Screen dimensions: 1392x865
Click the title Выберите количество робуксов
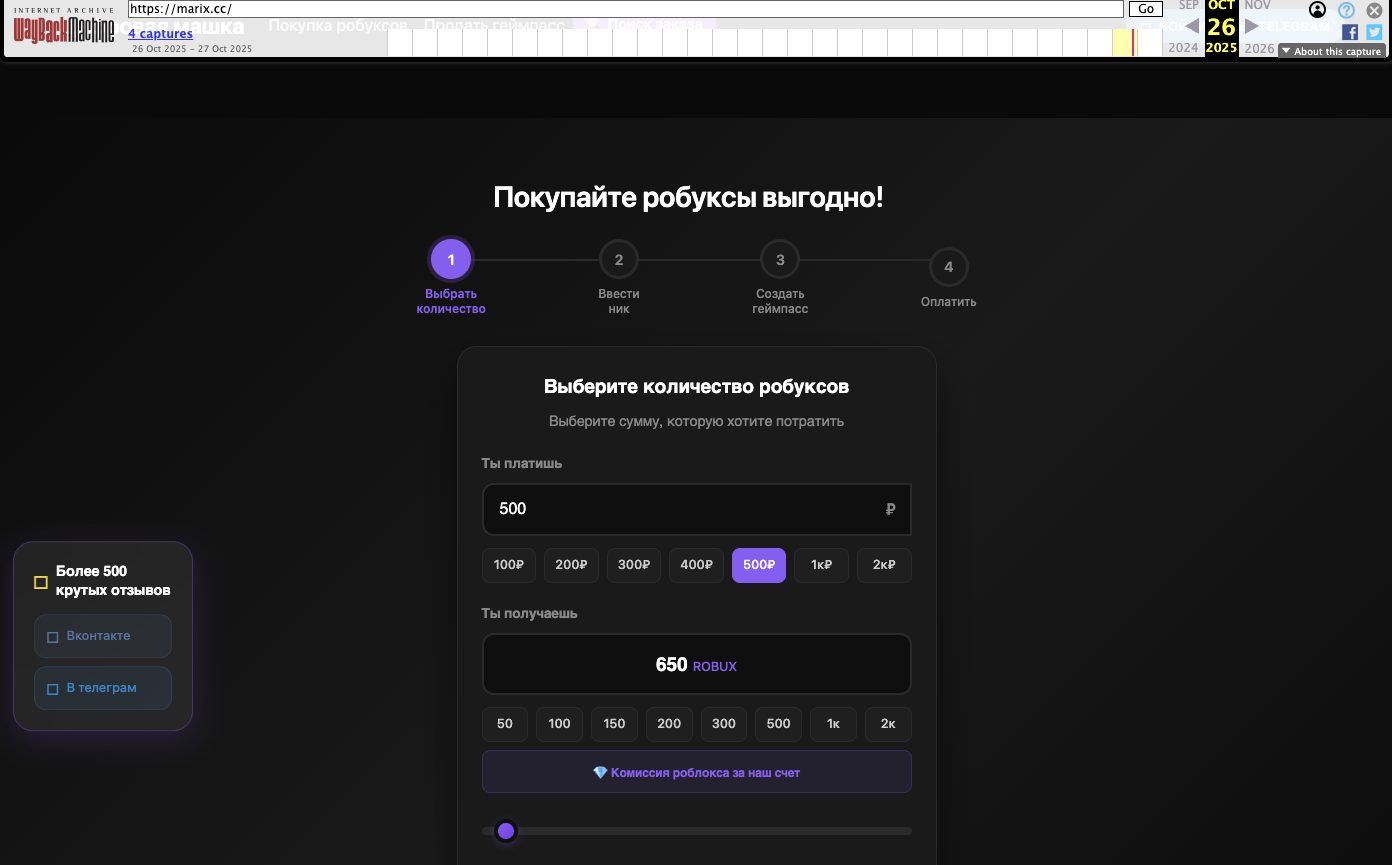click(697, 387)
